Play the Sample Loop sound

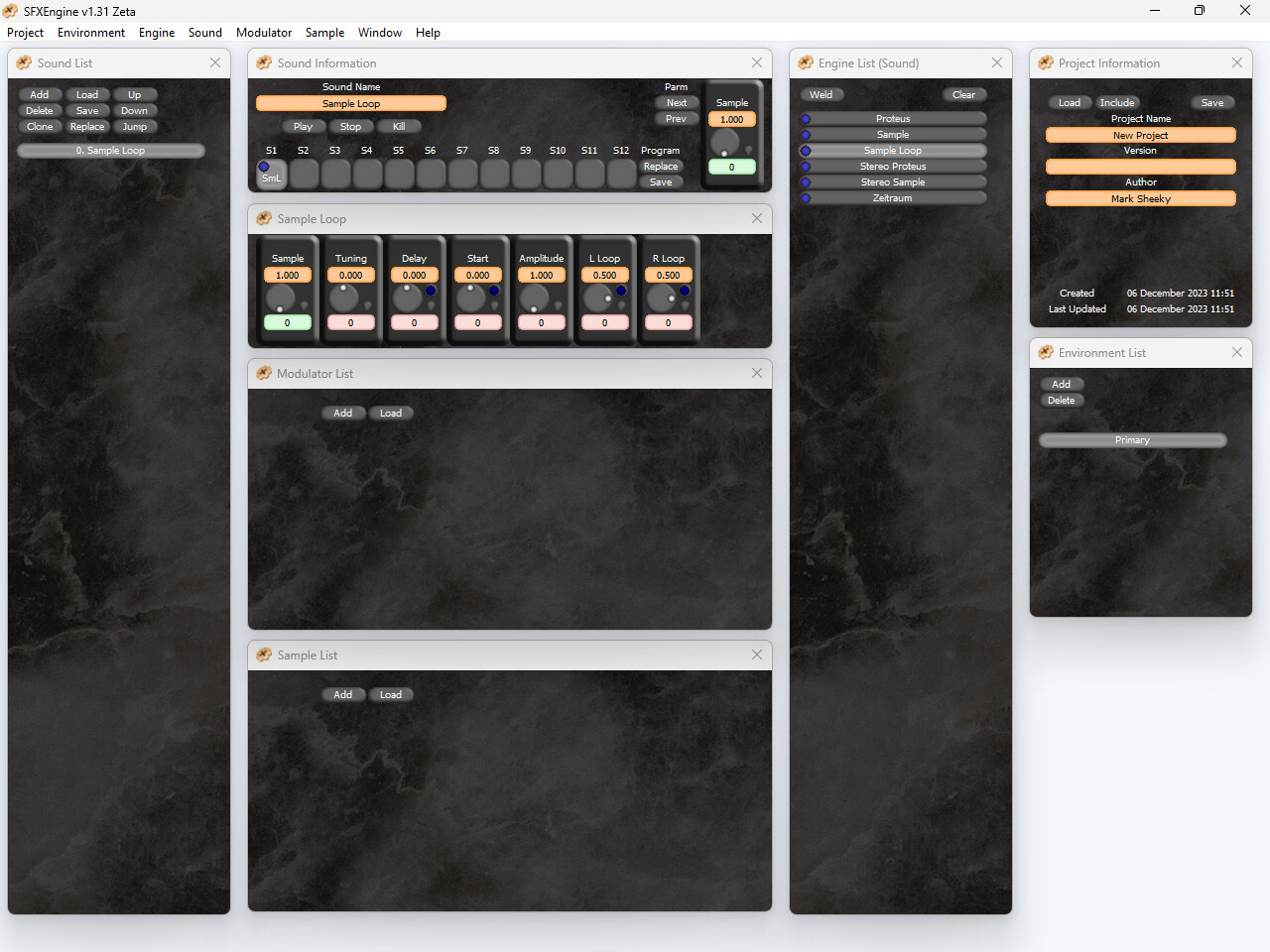pos(304,126)
